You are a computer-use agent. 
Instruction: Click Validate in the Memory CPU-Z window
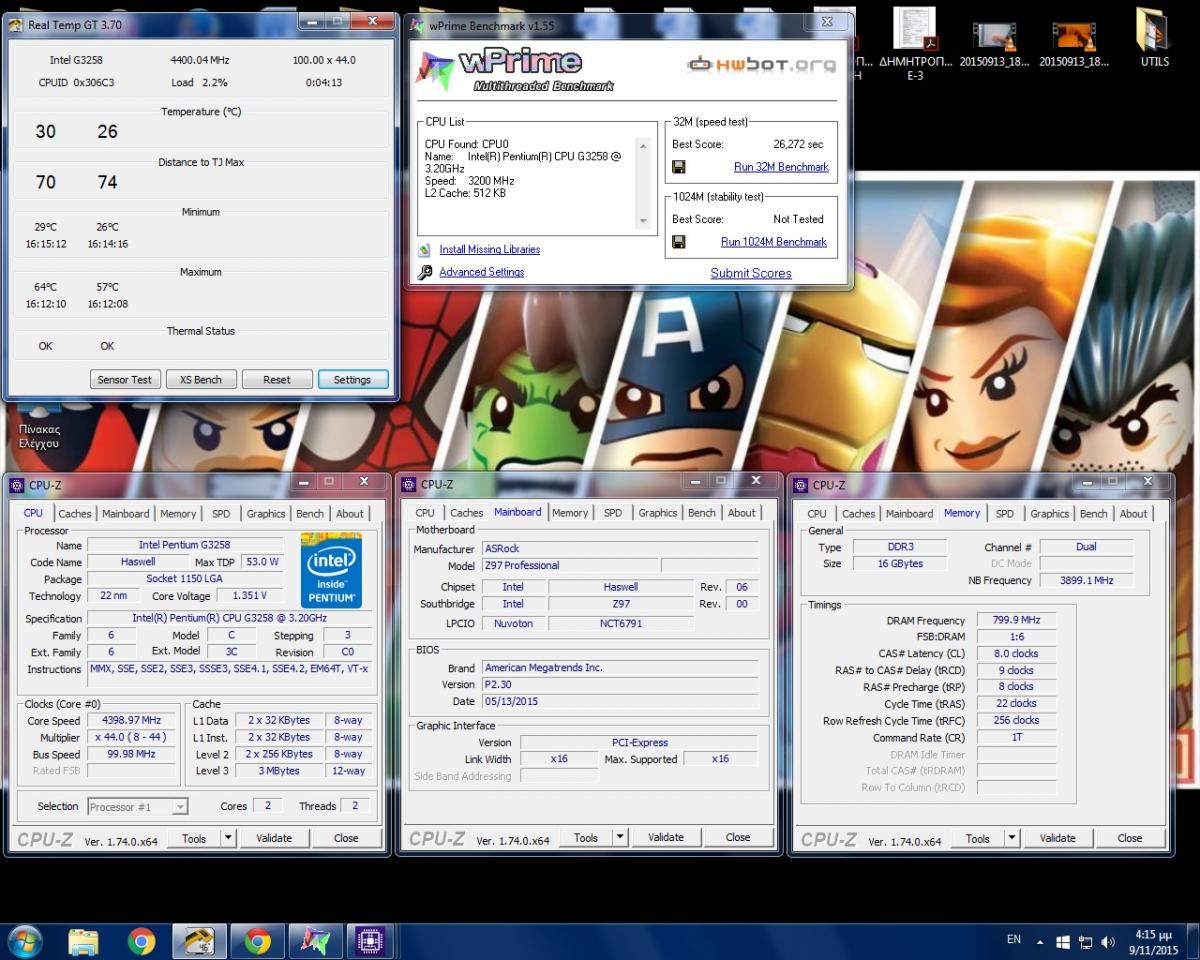1057,838
